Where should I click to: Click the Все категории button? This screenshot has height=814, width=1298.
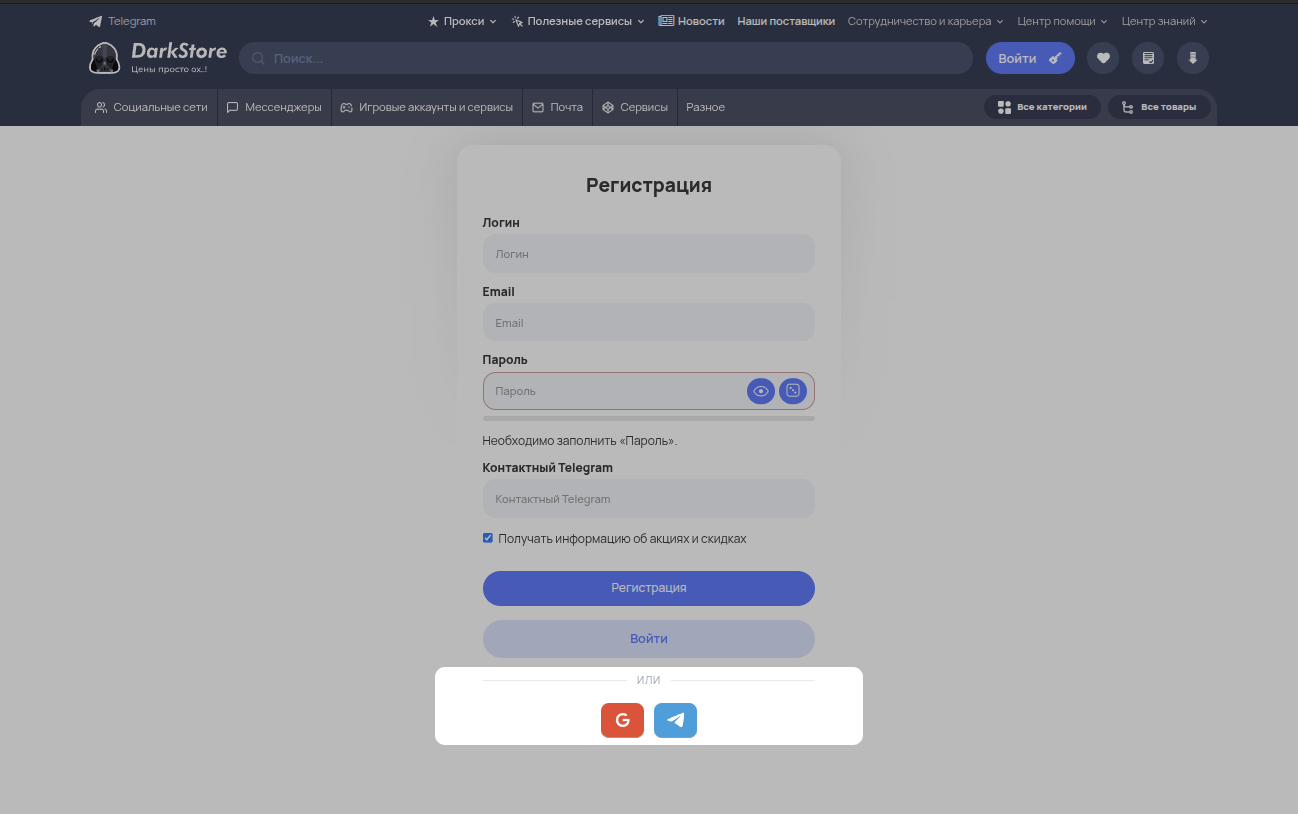tap(1042, 107)
